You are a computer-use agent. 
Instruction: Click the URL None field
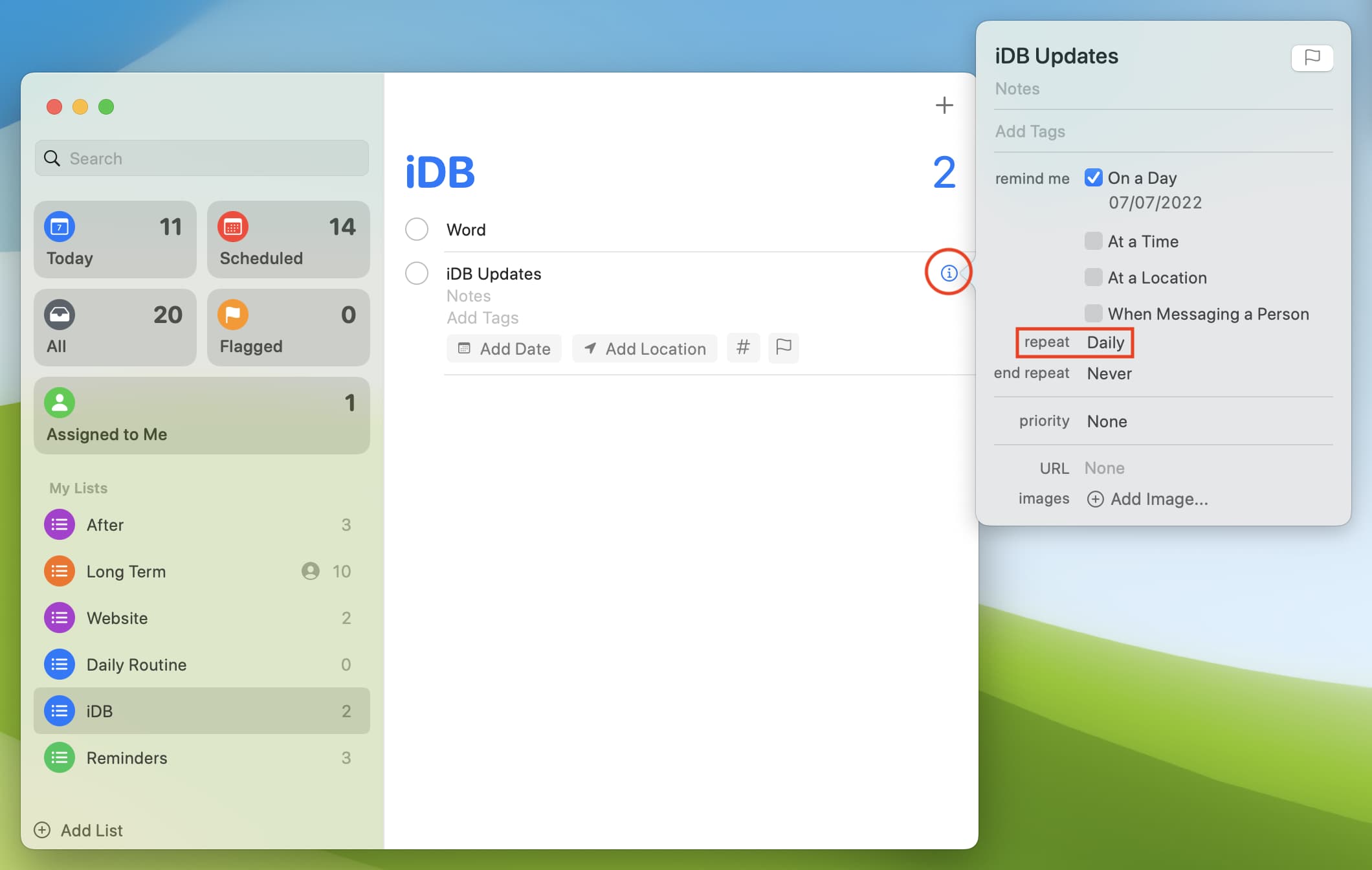point(1104,468)
